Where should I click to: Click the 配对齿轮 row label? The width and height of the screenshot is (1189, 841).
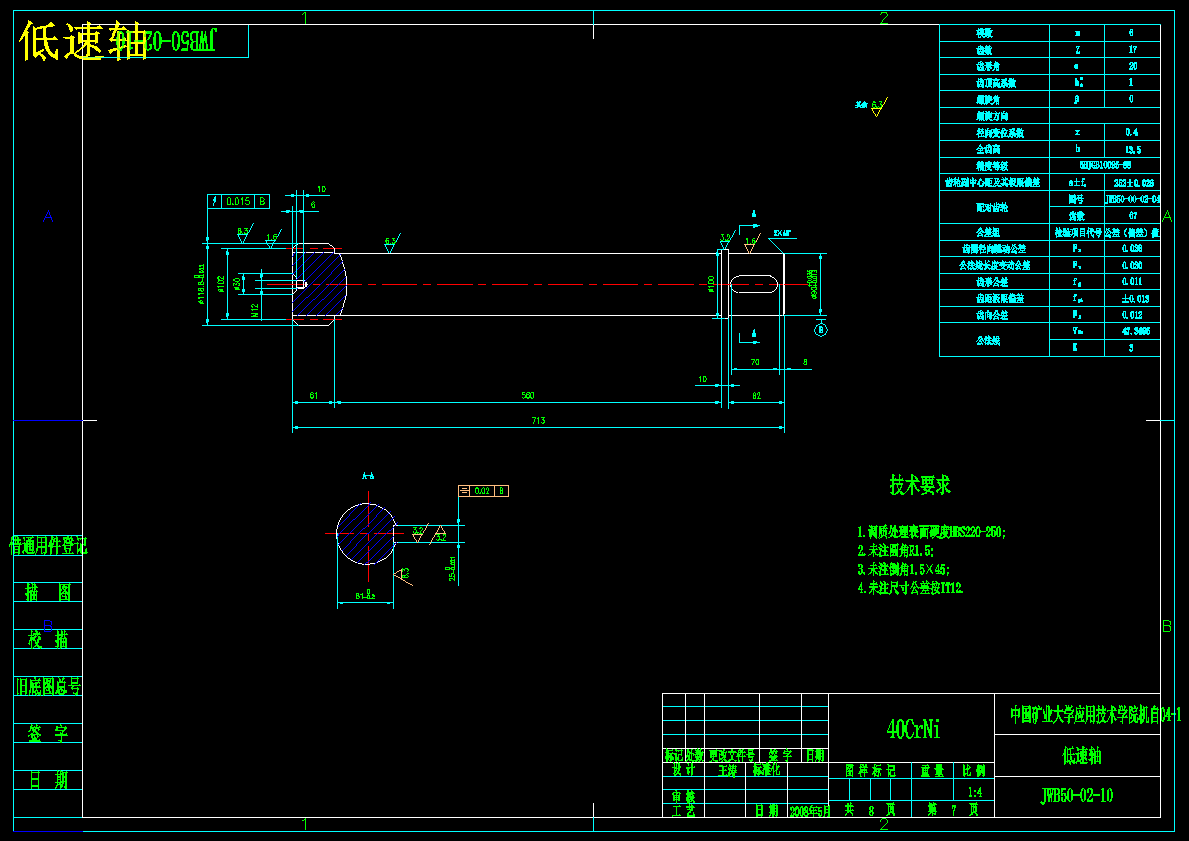[991, 207]
